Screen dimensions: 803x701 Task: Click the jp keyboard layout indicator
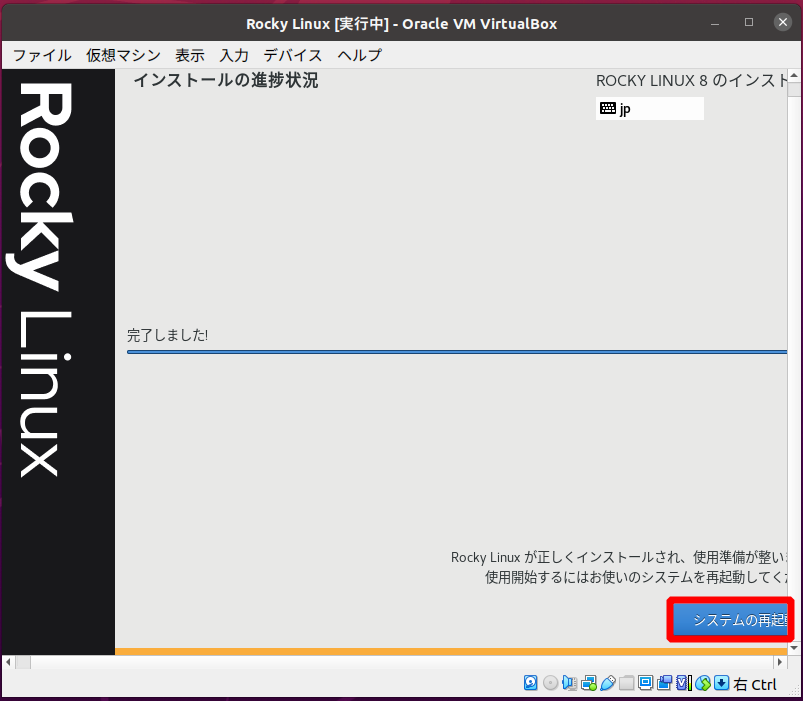[x=649, y=109]
